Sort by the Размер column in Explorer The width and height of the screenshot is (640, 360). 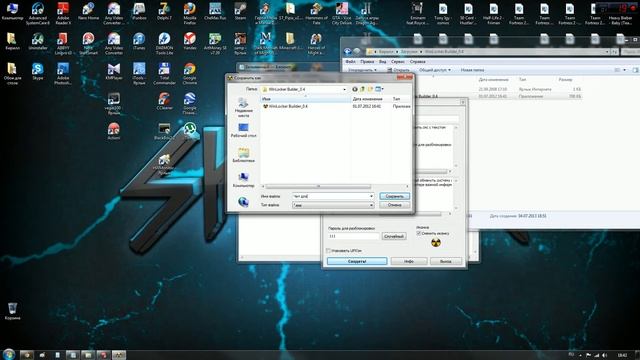565,80
